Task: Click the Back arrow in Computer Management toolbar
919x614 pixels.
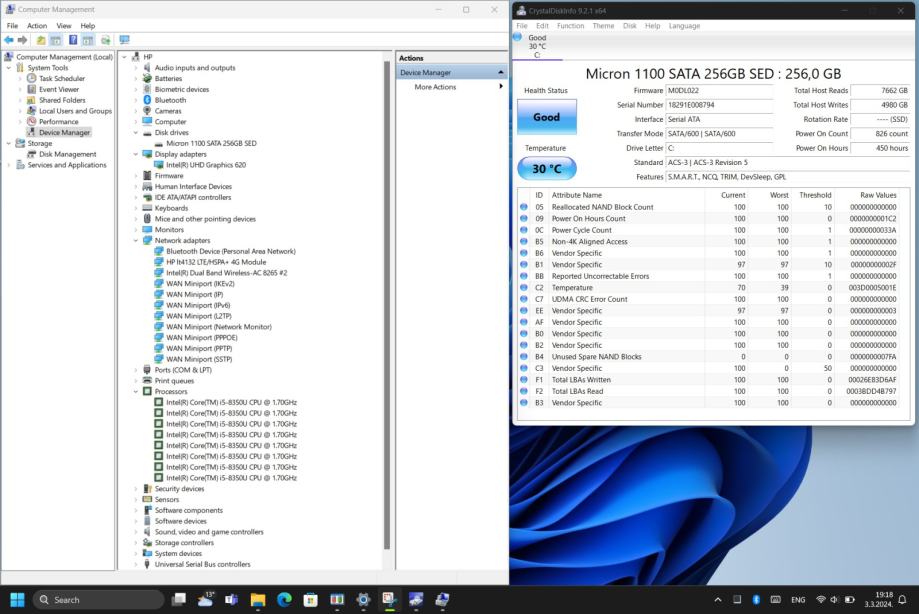Action: 9,40
